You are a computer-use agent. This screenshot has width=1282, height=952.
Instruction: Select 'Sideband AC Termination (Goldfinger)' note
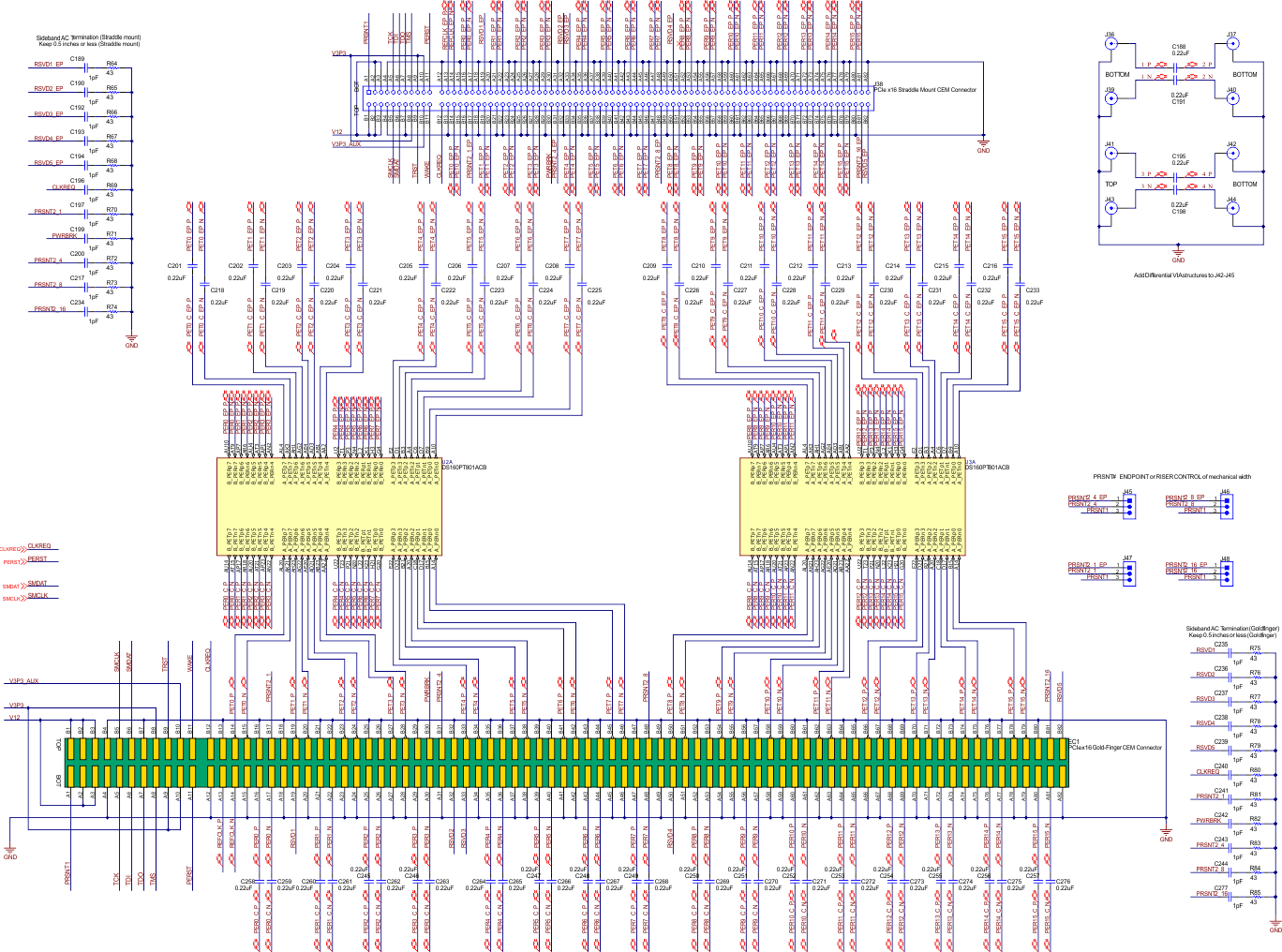(1232, 629)
